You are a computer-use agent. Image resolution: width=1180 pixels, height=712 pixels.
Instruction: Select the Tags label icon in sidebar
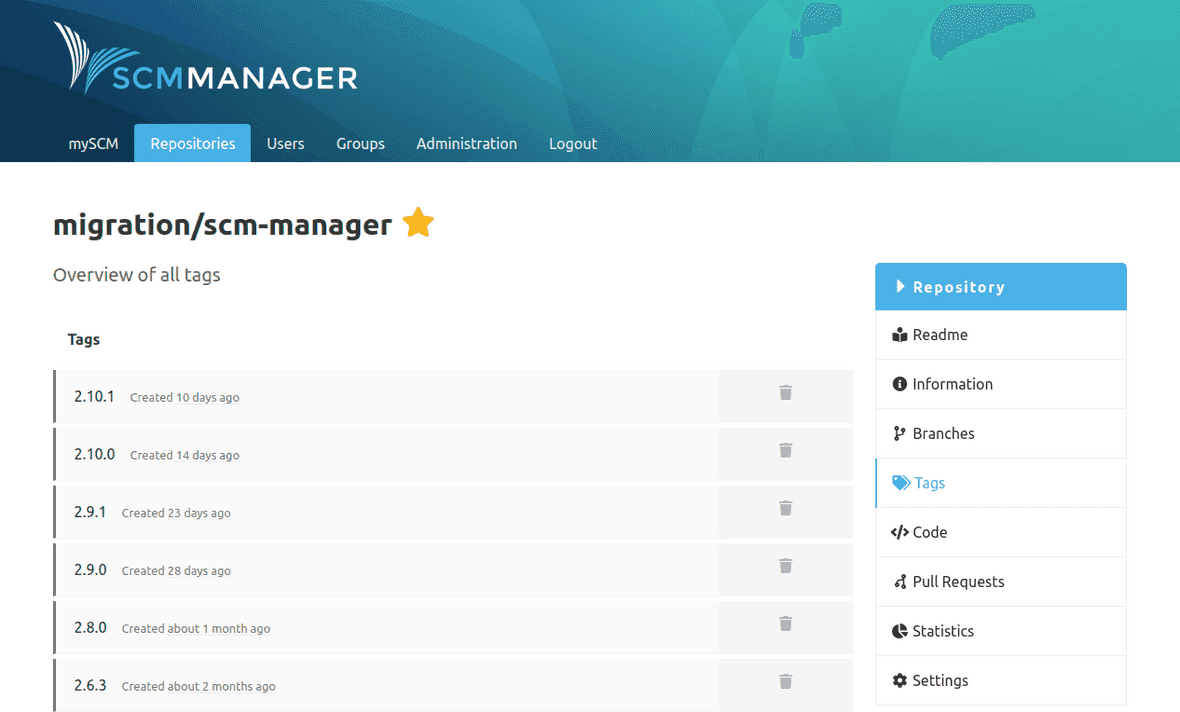(x=899, y=483)
